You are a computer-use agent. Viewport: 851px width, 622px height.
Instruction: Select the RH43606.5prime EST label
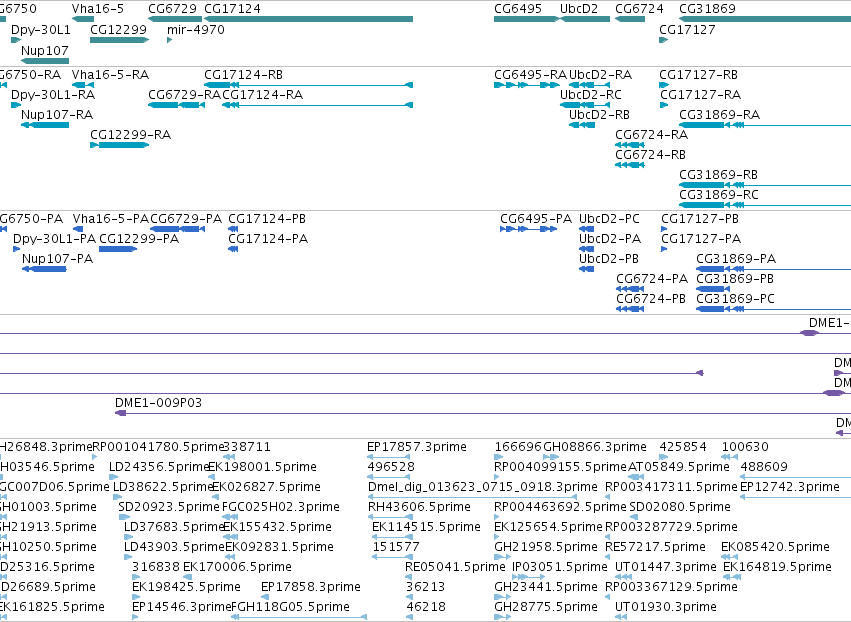pyautogui.click(x=419, y=507)
